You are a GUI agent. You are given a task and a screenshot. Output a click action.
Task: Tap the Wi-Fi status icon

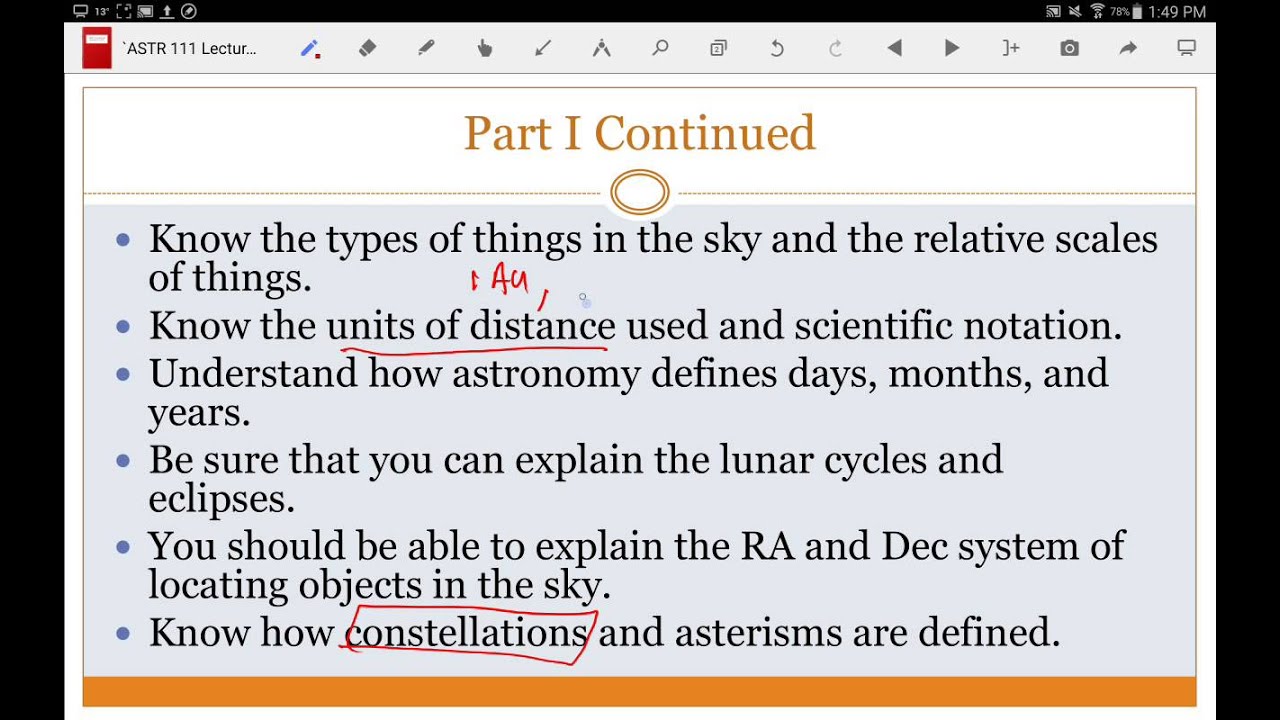pos(1097,12)
